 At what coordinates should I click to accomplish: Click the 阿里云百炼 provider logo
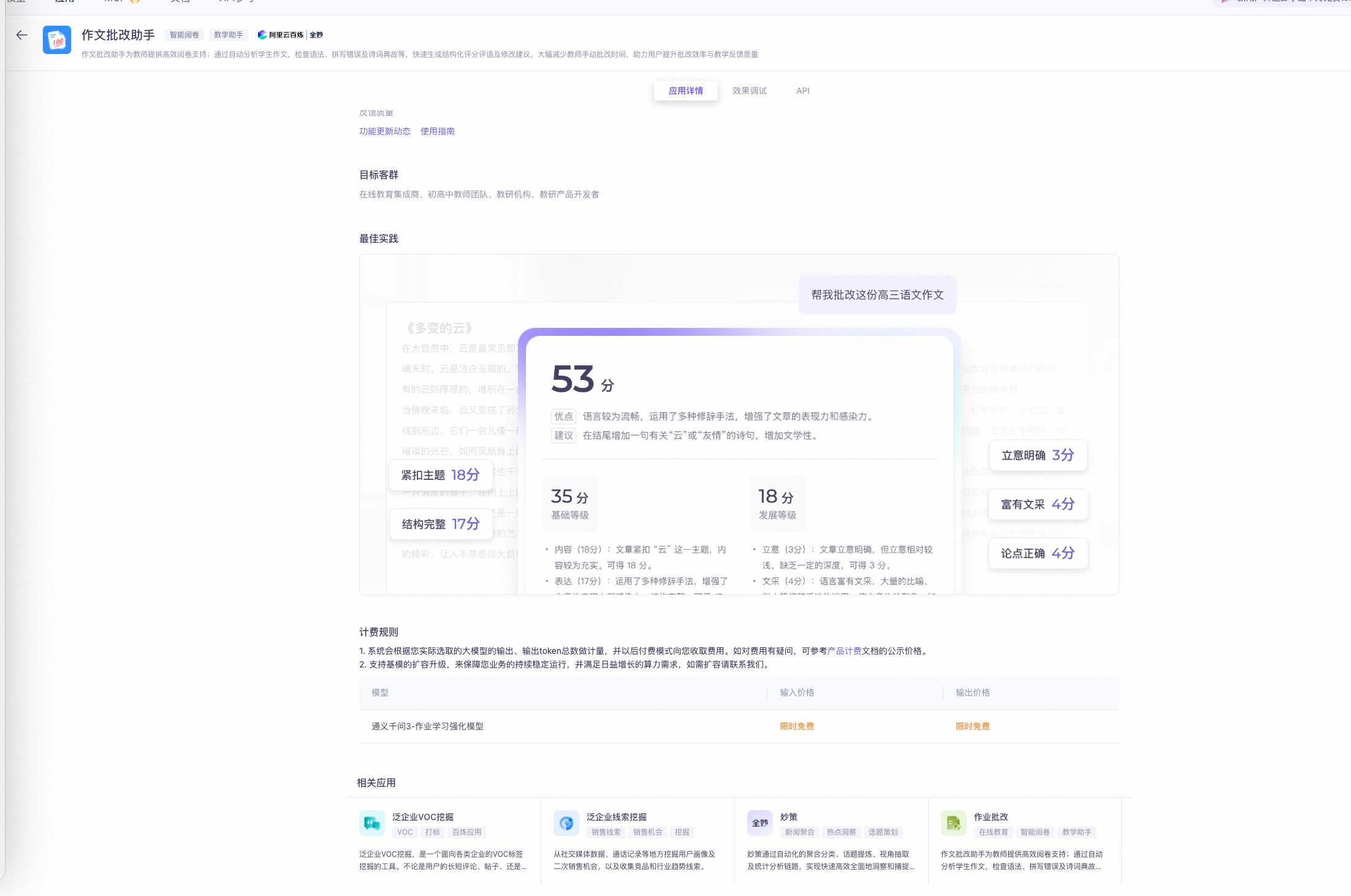tap(280, 35)
